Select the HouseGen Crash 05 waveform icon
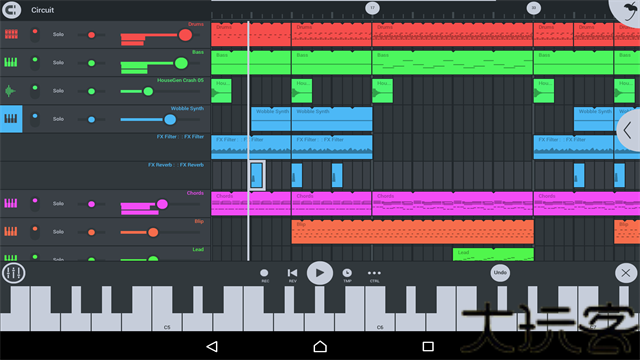Viewport: 640px width, 360px height. [10, 91]
